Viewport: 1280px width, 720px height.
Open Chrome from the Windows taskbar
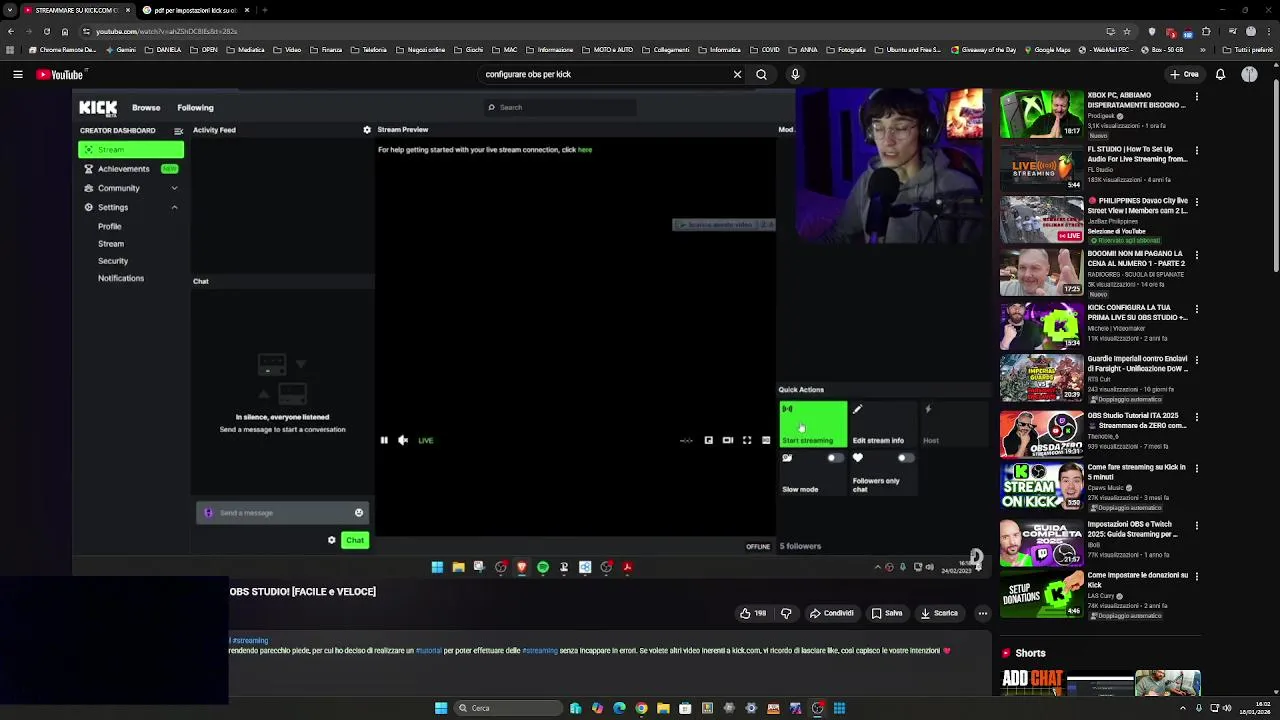641,708
